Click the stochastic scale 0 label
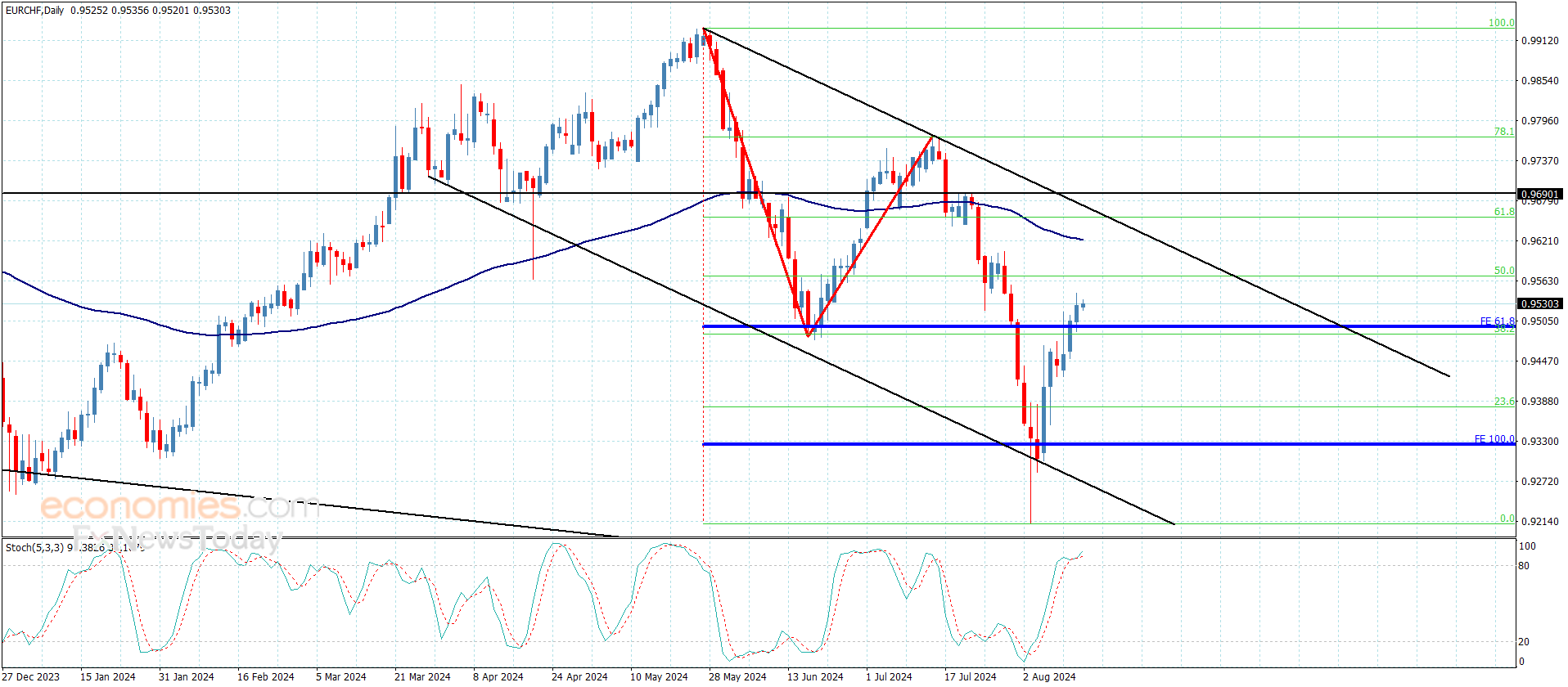This screenshot has width=1568, height=687. coord(1521,662)
